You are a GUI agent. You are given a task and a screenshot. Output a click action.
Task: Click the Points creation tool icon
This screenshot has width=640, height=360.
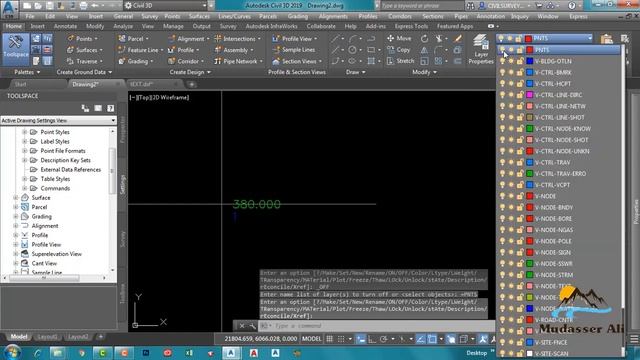tap(71, 38)
